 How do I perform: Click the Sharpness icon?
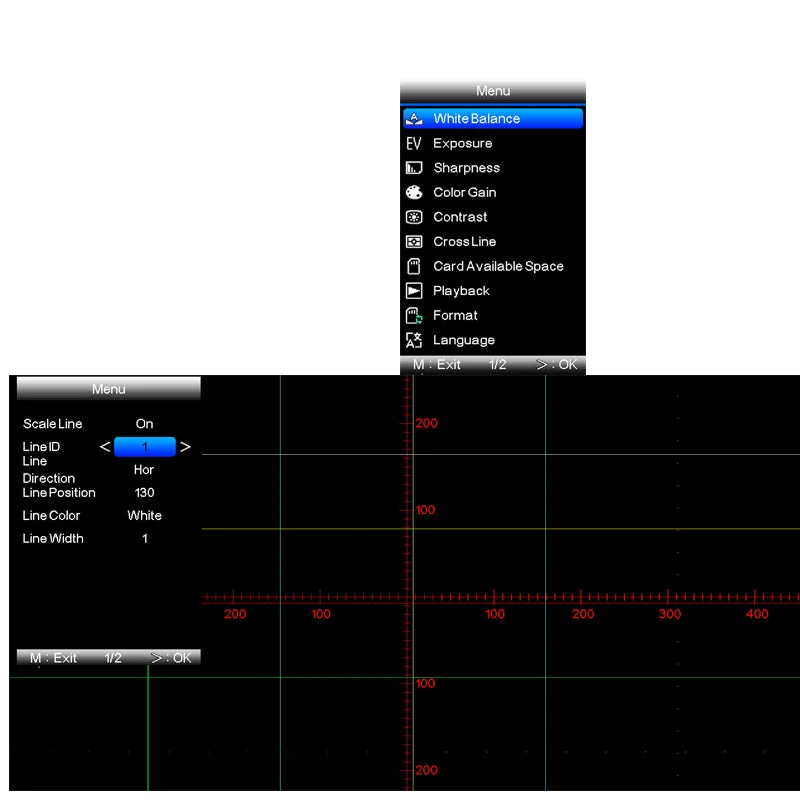(414, 168)
